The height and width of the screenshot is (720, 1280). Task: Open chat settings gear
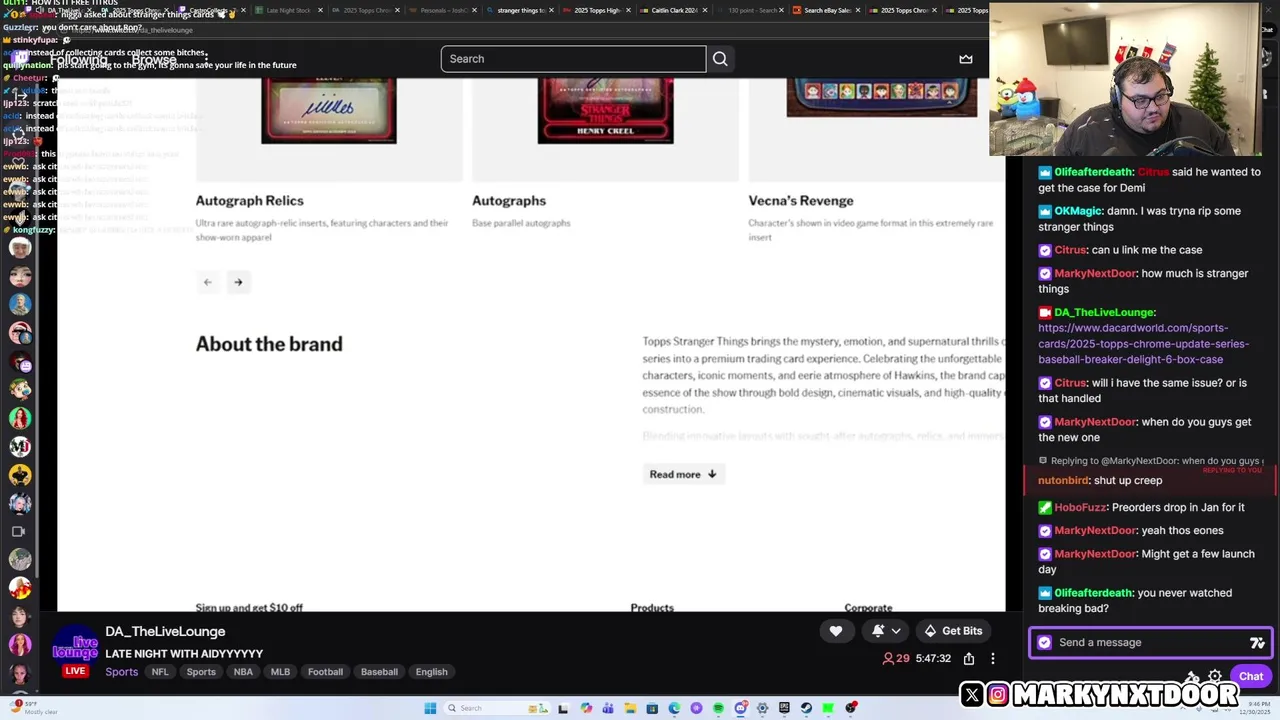(1215, 676)
